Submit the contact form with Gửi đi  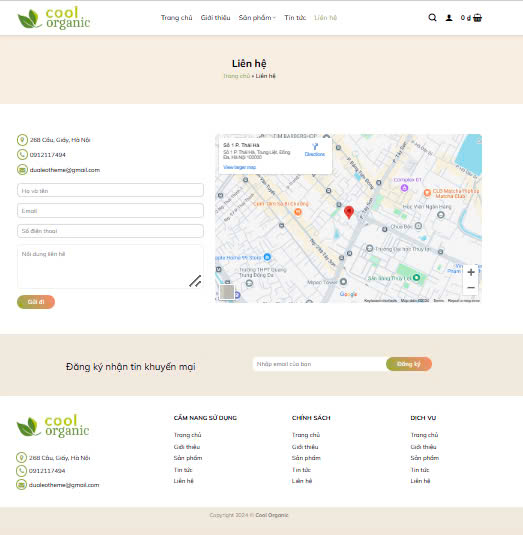[36, 302]
